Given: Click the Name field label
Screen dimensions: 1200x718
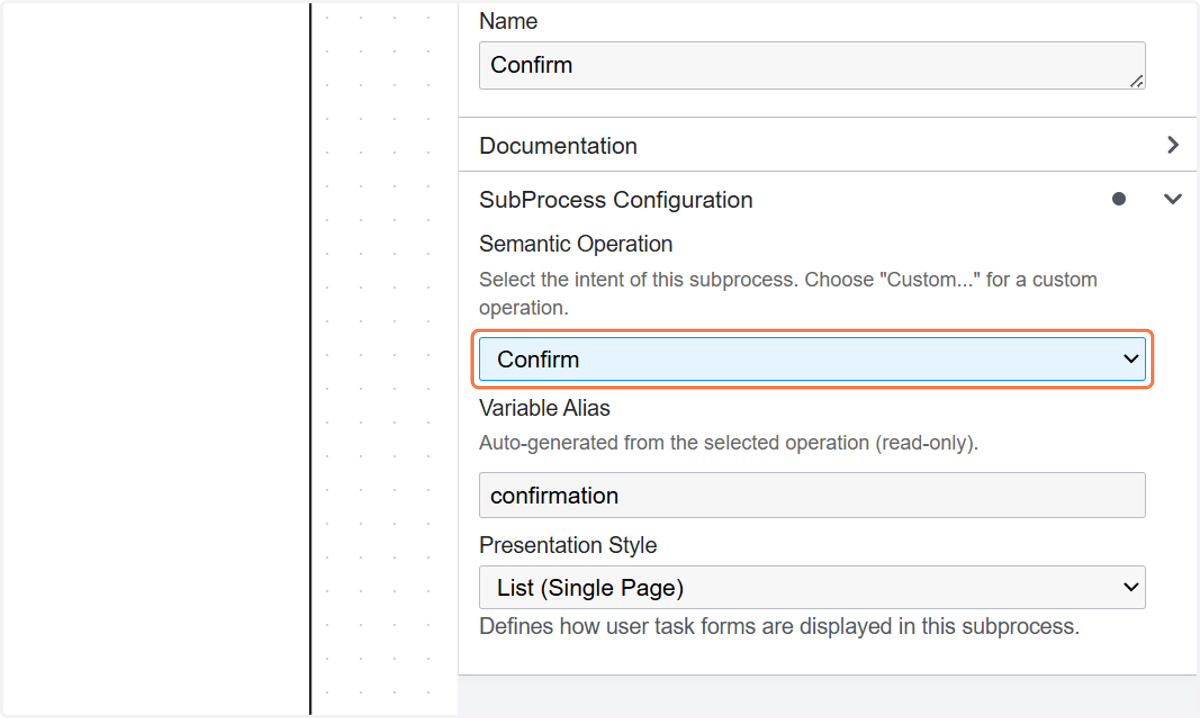Looking at the screenshot, I should (x=508, y=21).
